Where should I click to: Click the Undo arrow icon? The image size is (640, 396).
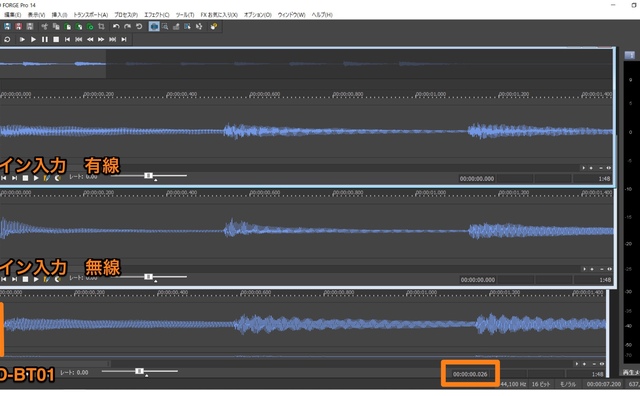[x=116, y=27]
